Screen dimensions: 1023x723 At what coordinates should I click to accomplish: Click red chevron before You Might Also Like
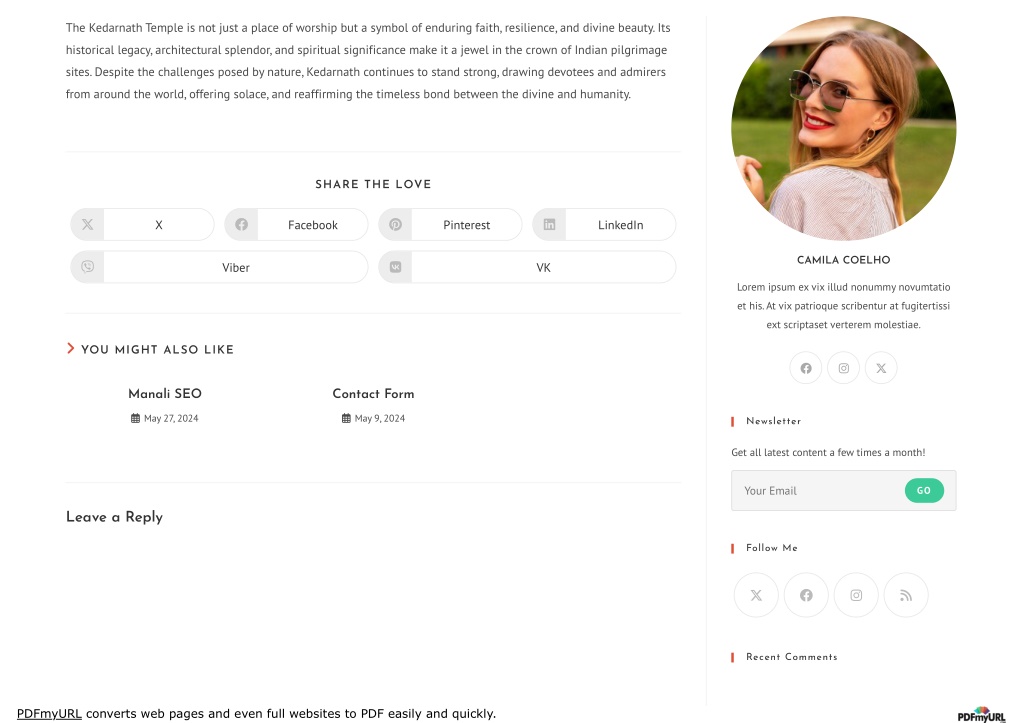point(70,349)
